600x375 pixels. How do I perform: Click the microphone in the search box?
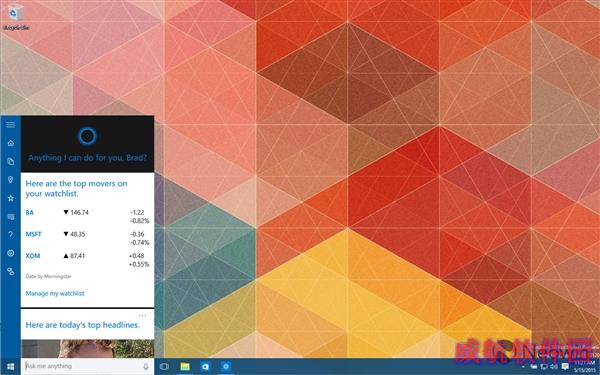(x=146, y=367)
